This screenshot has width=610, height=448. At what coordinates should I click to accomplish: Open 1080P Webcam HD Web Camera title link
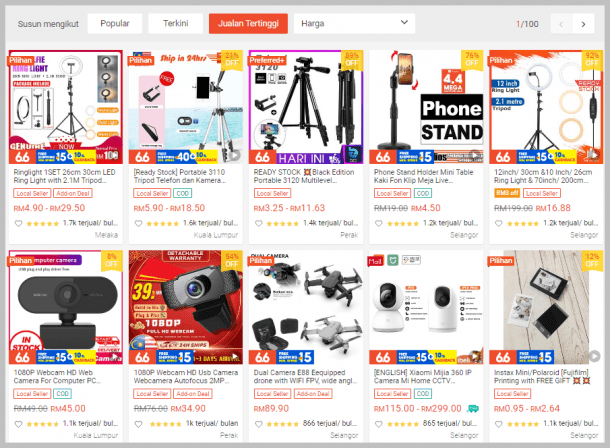click(x=57, y=376)
